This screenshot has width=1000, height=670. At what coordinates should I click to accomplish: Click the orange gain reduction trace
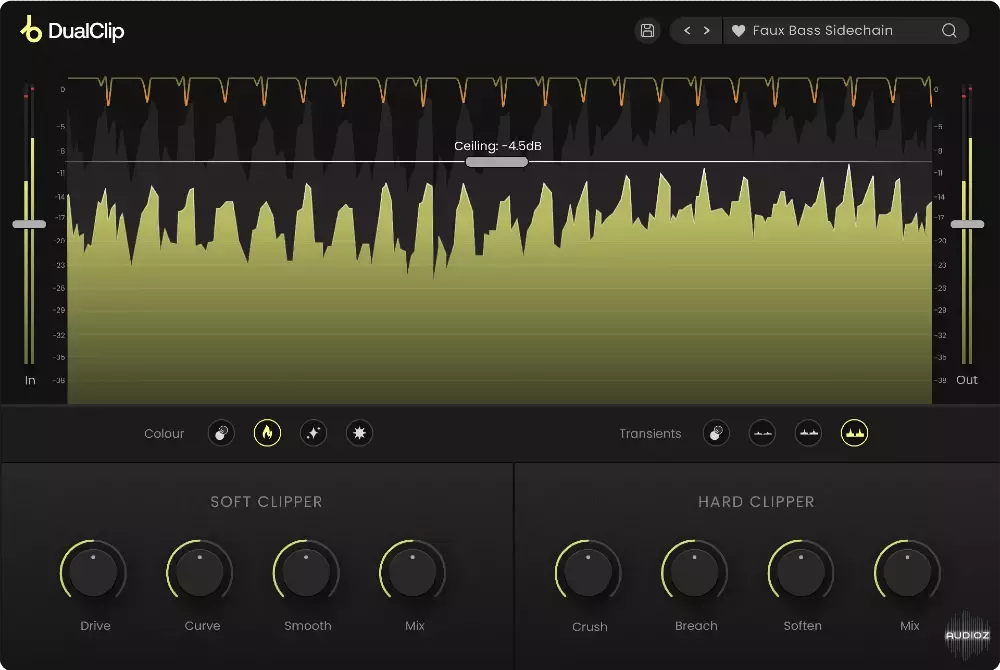pyautogui.click(x=499, y=90)
